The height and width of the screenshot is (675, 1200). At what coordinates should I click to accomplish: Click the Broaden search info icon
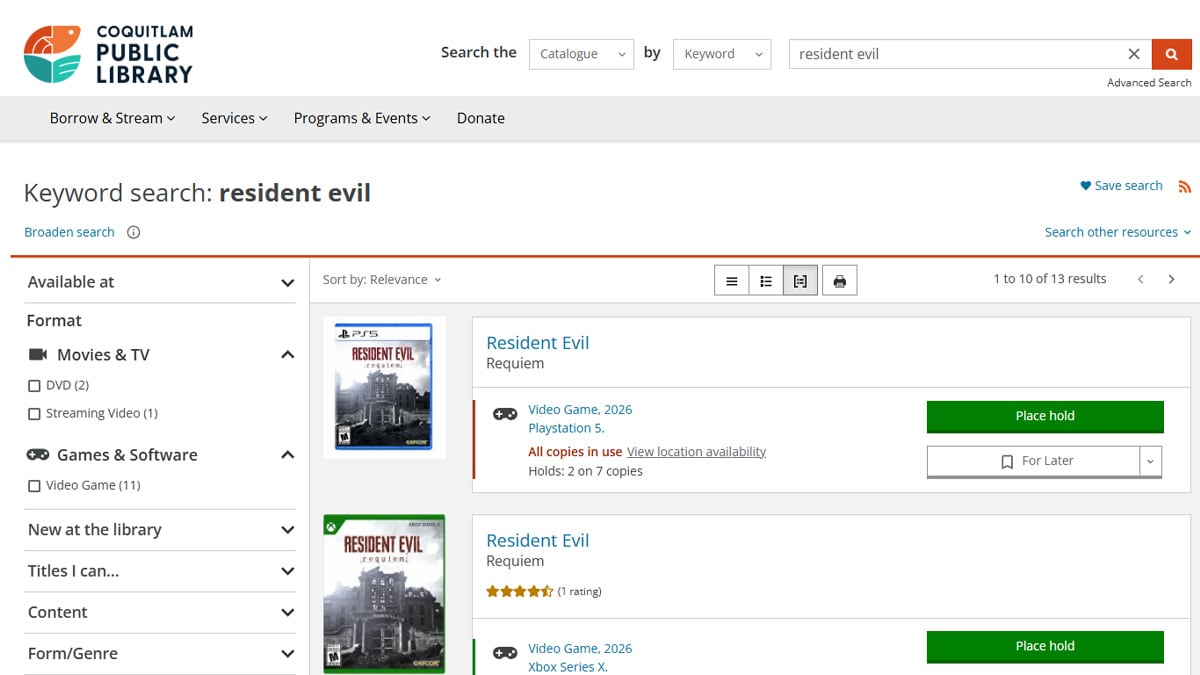tap(134, 232)
